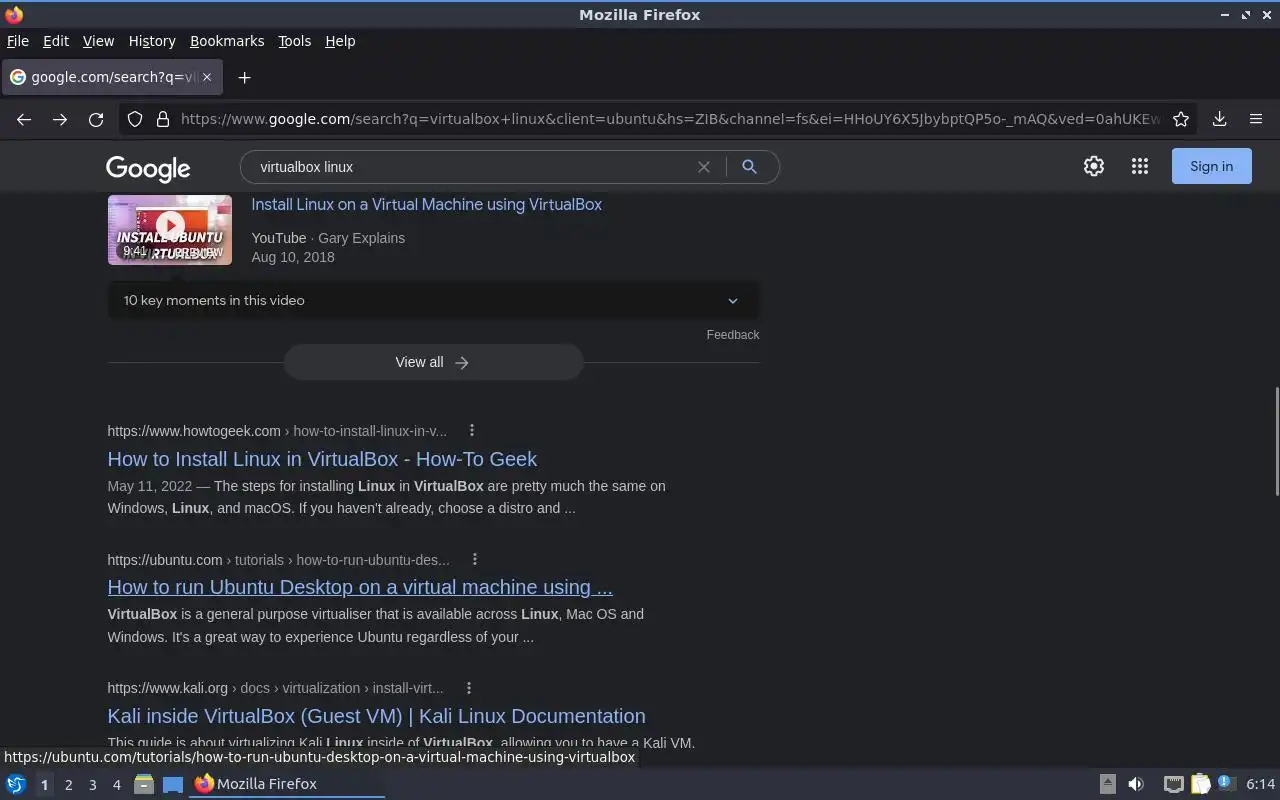Clear the Google search box text
The height and width of the screenshot is (800, 1280).
704,167
